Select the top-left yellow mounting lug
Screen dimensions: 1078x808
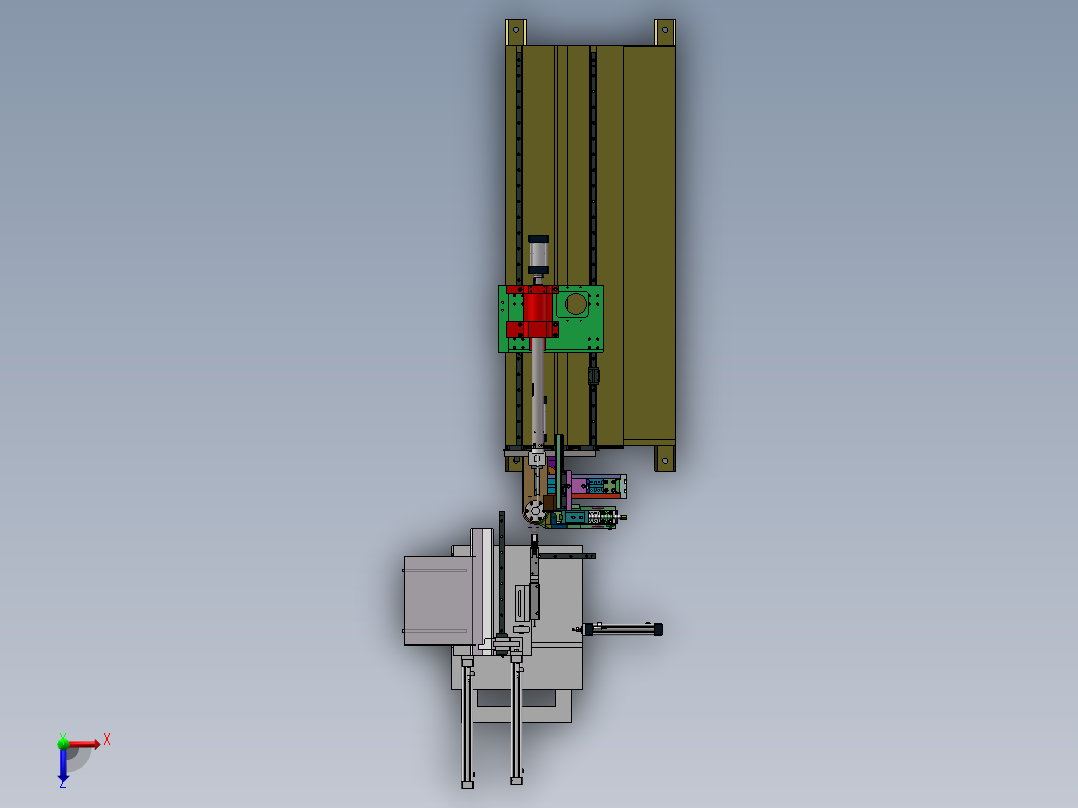516,32
